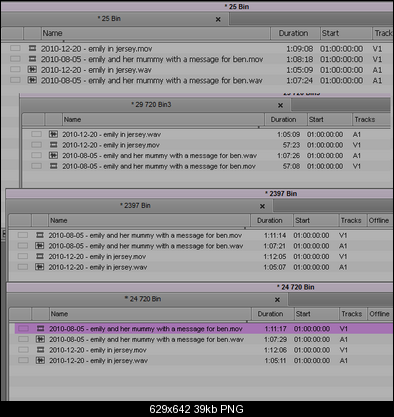Click duration 1:09:08 in 25 Bin
This screenshot has width=394, height=417.
(300, 49)
